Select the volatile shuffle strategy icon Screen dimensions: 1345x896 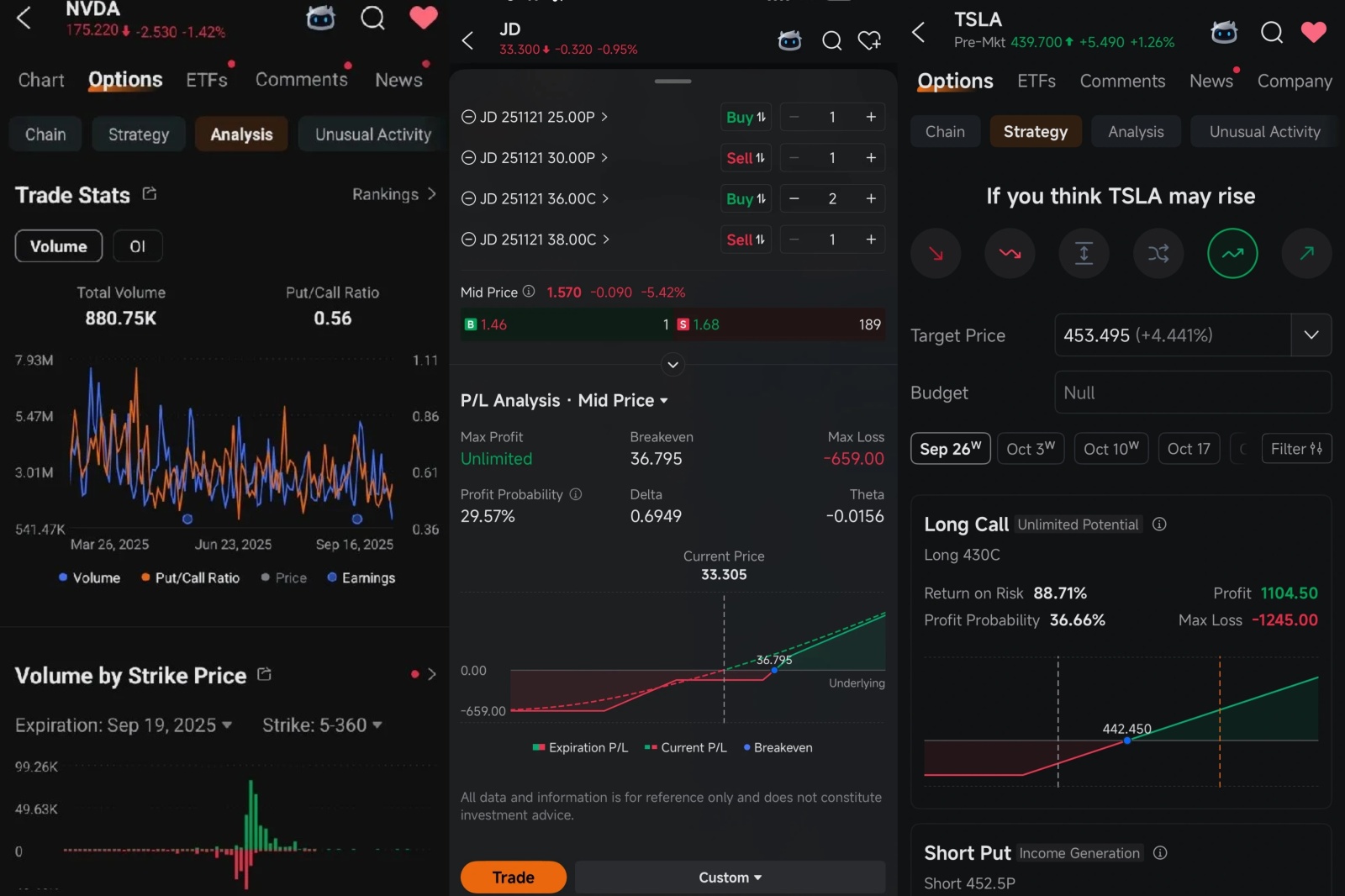[x=1158, y=253]
